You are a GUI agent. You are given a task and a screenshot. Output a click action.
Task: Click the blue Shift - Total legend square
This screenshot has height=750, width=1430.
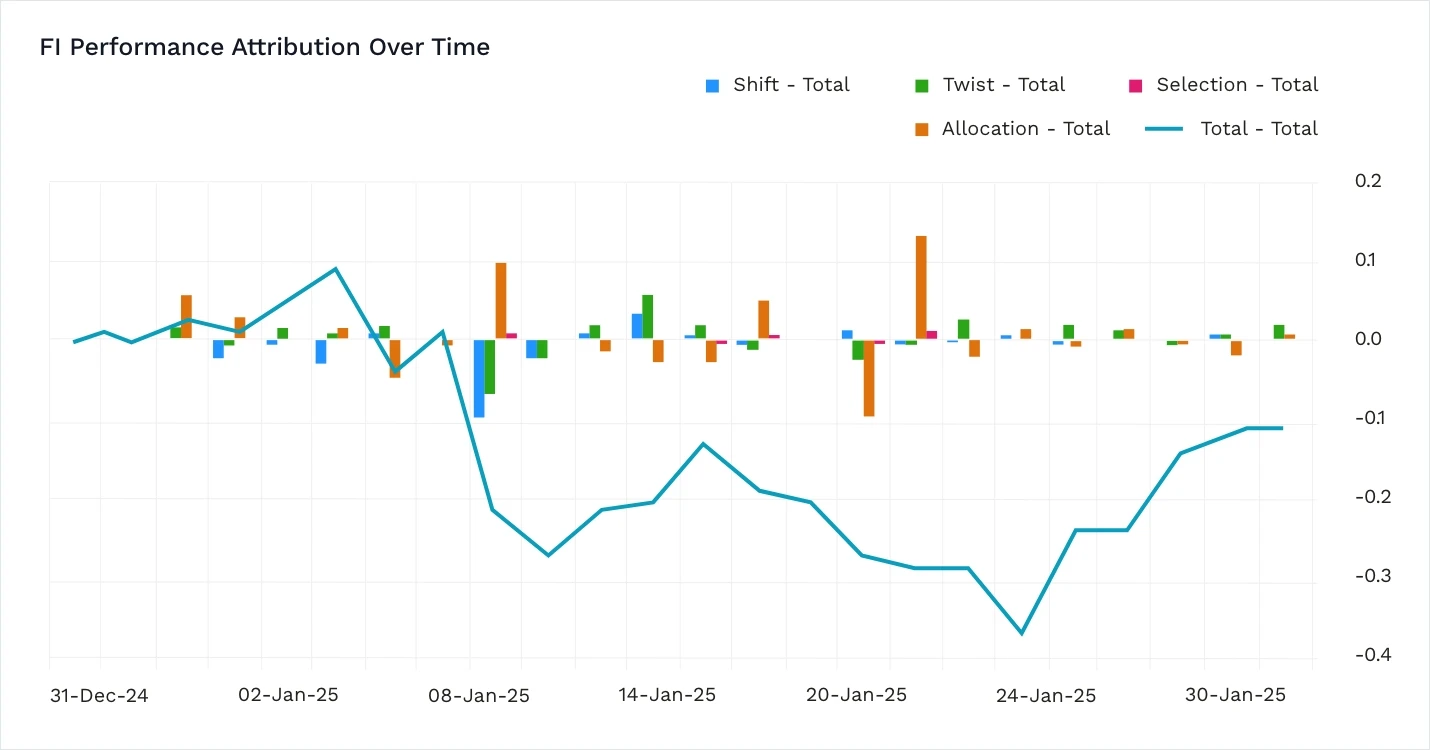[x=712, y=85]
